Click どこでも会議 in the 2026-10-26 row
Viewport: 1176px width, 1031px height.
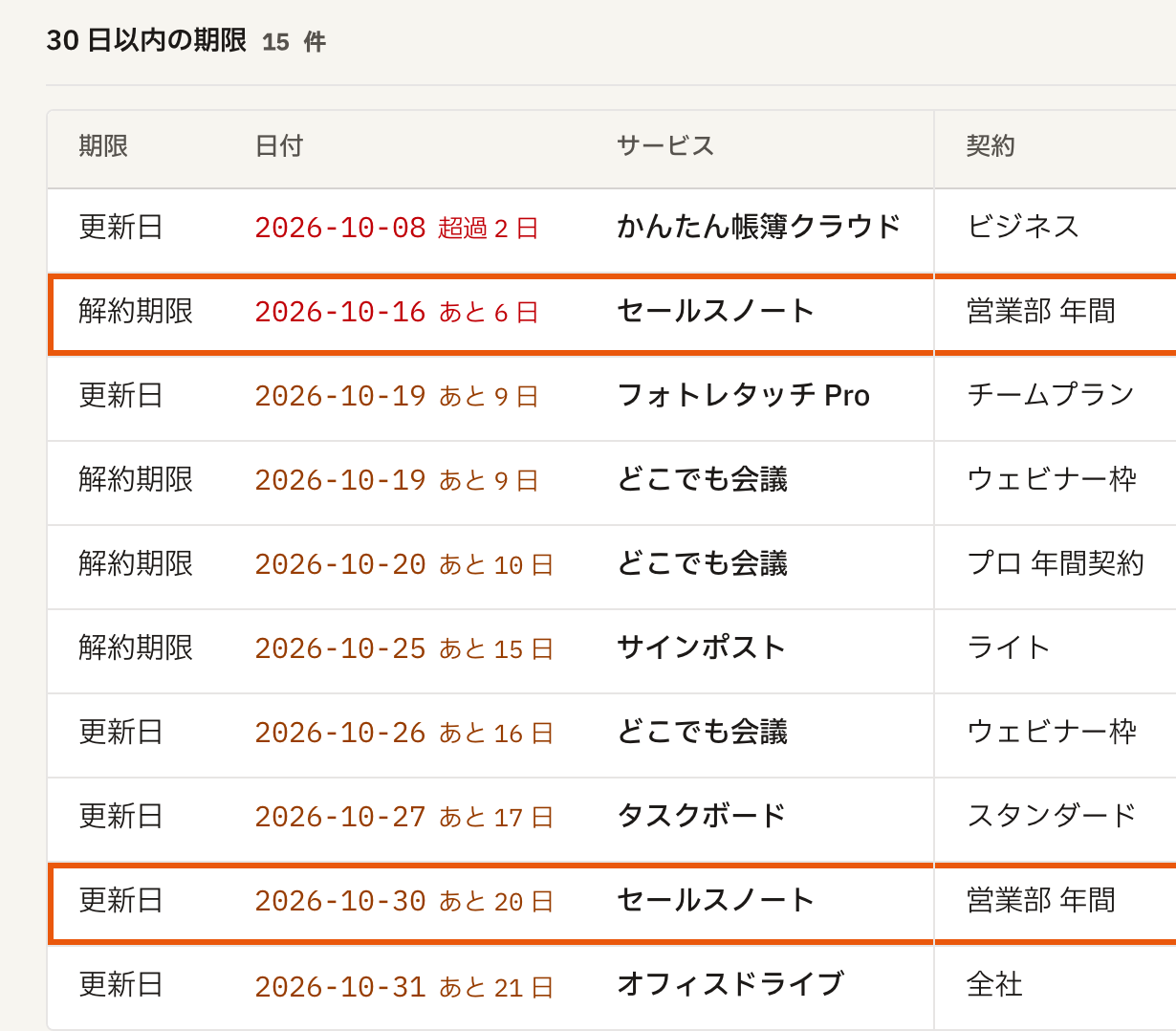(x=703, y=732)
